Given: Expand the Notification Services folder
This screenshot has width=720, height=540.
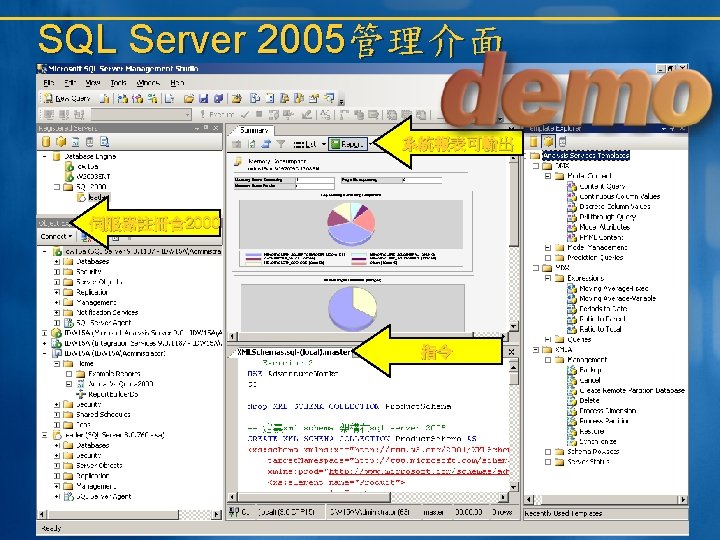Looking at the screenshot, I should (x=57, y=312).
